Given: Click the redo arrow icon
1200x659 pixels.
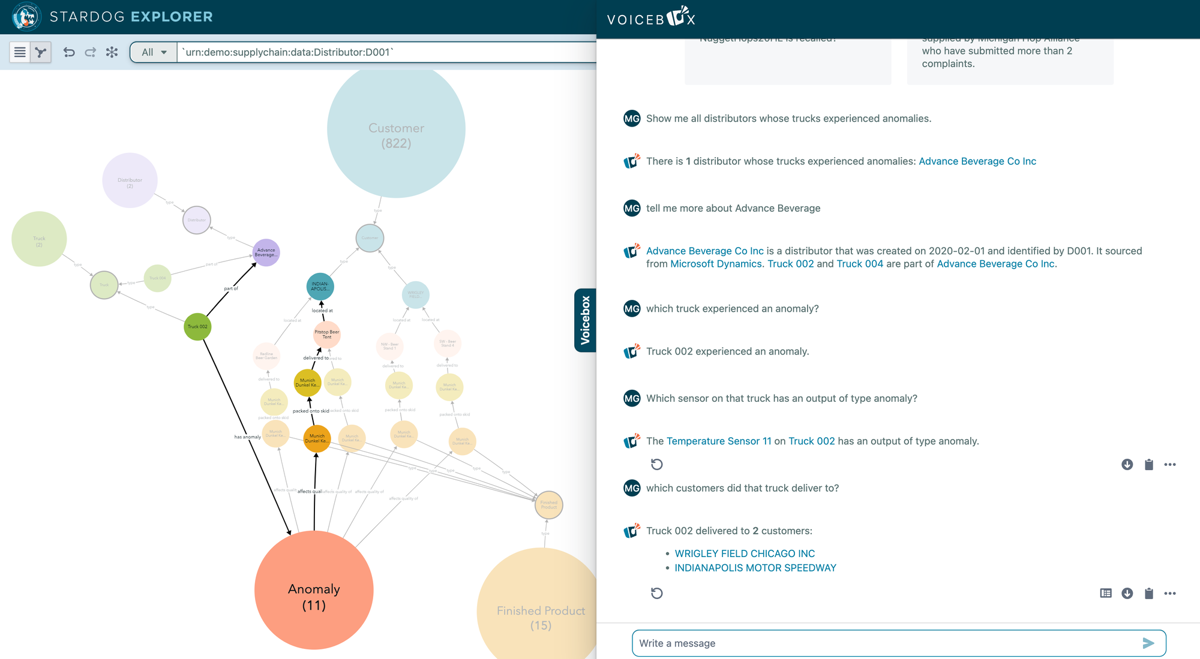Looking at the screenshot, I should 90,52.
